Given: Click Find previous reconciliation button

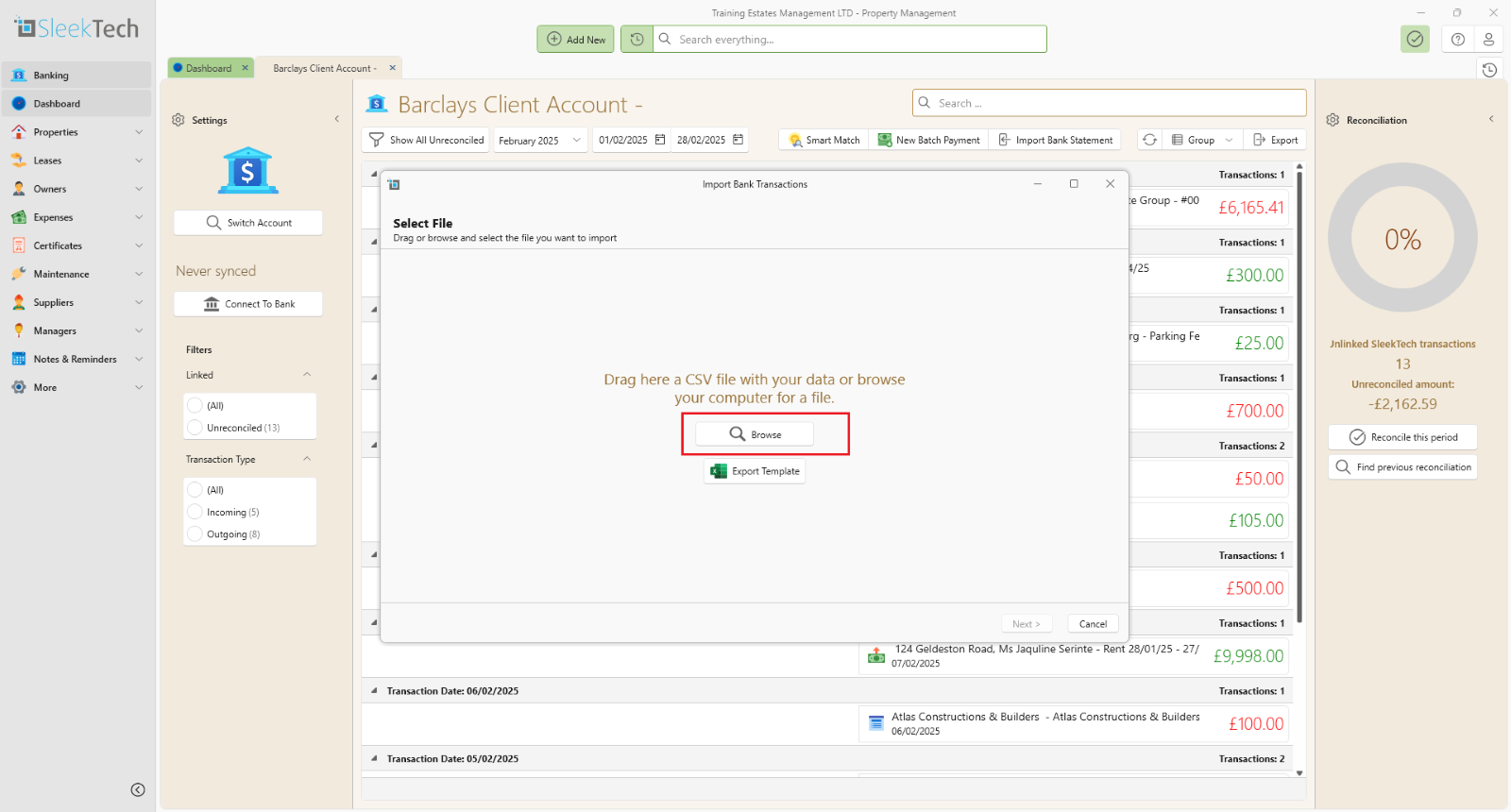Looking at the screenshot, I should [1402, 467].
